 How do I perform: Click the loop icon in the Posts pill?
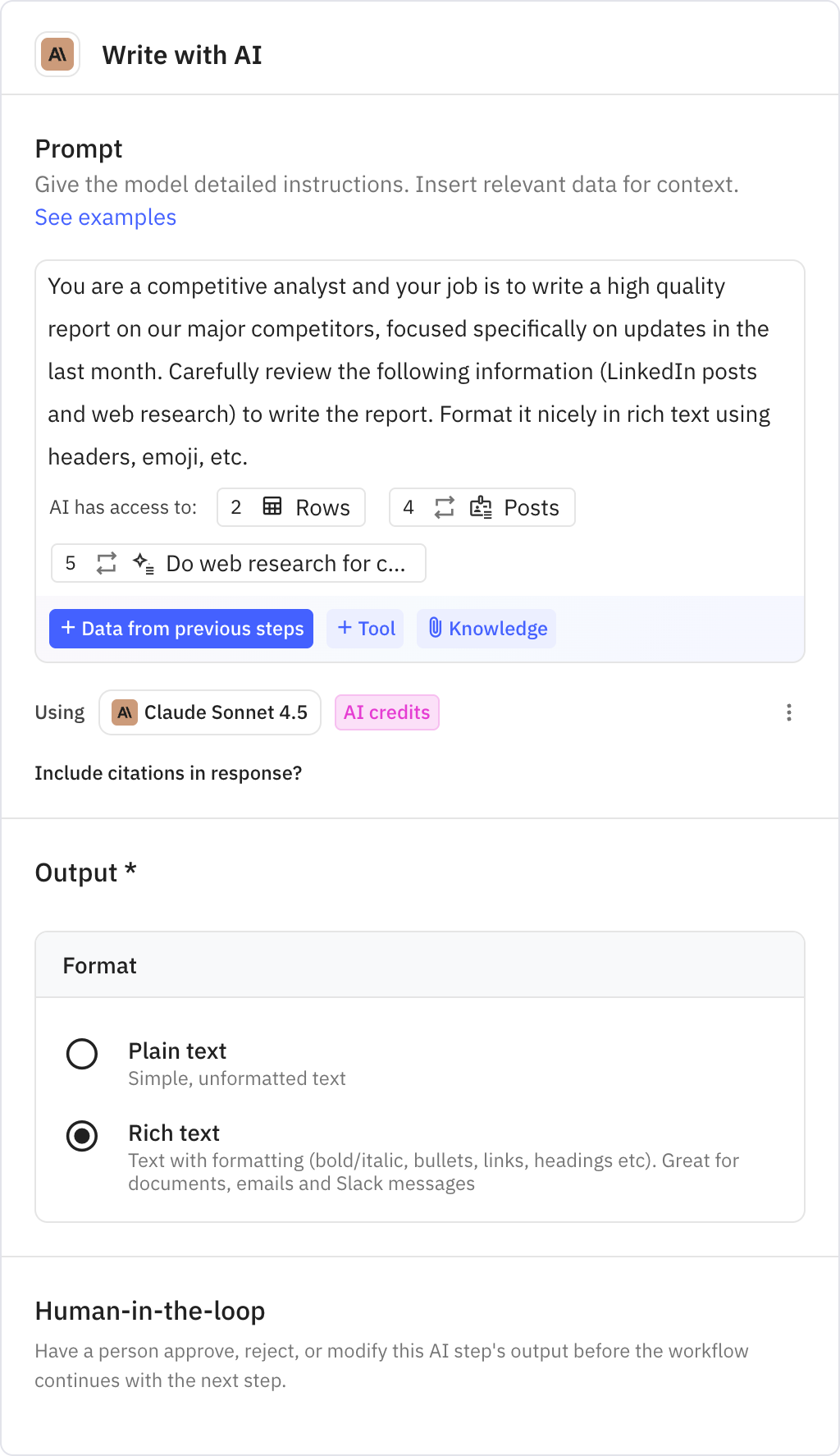pos(444,507)
